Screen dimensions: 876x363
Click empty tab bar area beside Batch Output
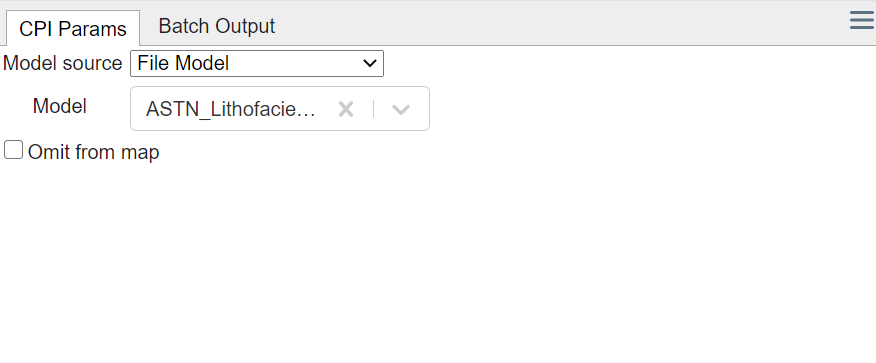click(x=559, y=25)
